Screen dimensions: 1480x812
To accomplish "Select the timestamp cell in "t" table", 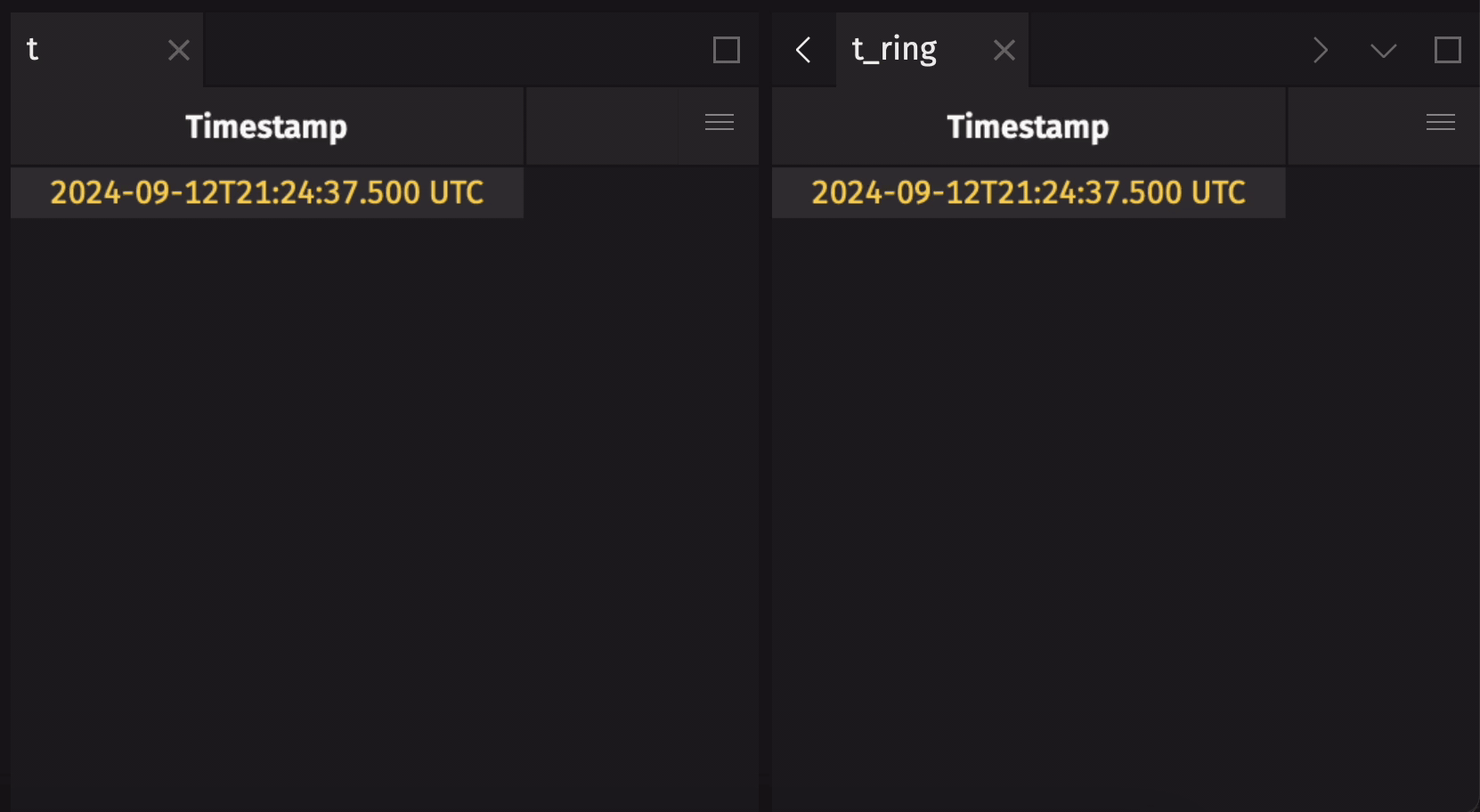I will (266, 192).
